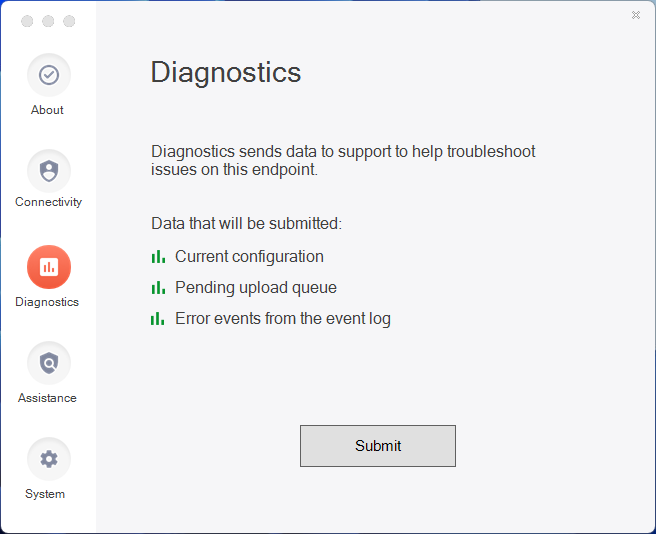
Task: Go to the Assistance label
Action: [x=47, y=398]
